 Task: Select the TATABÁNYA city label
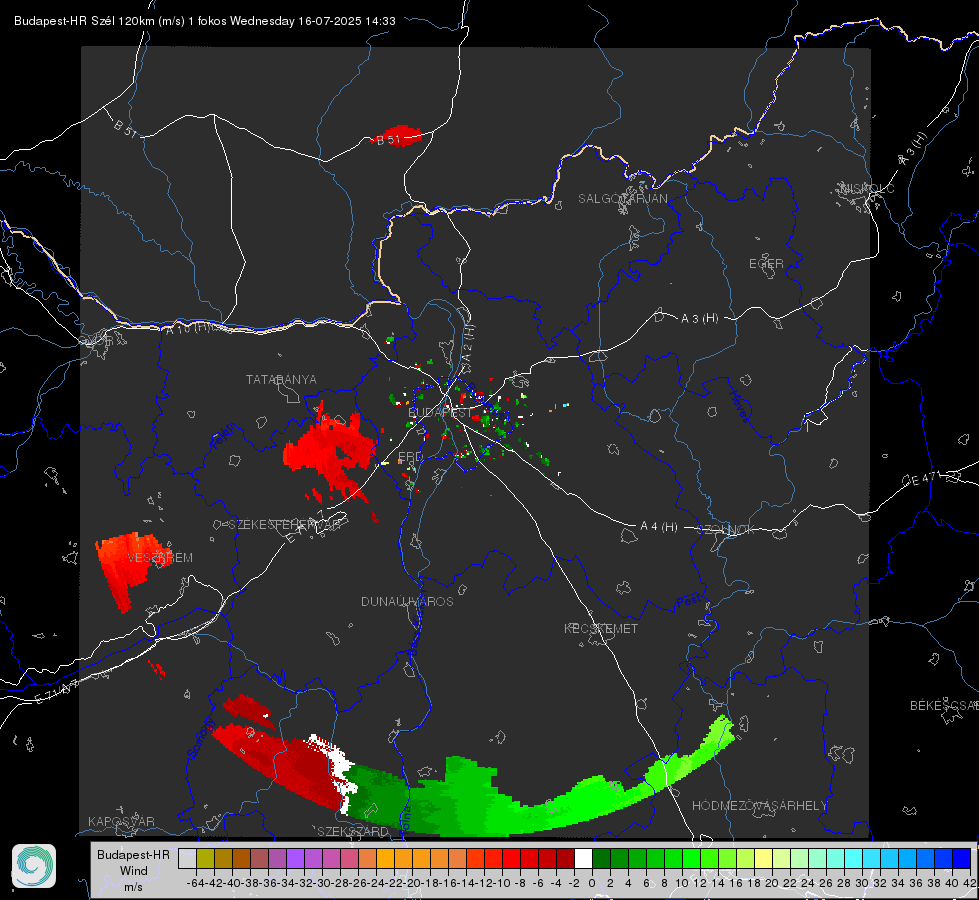[x=281, y=379]
